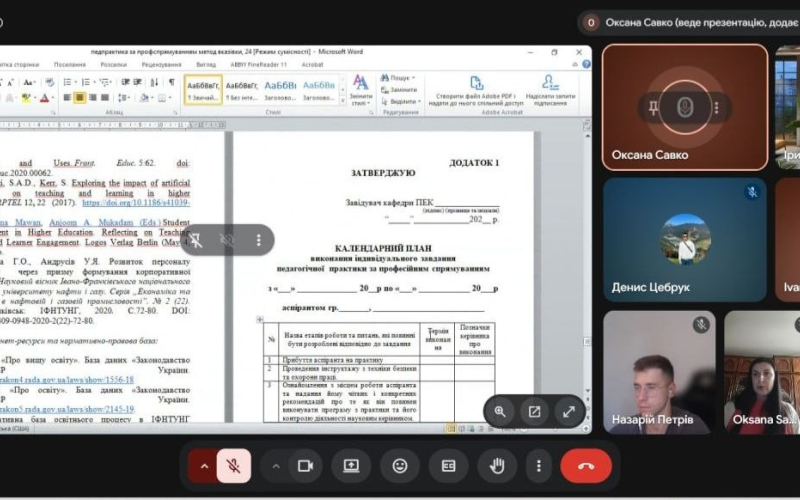Raise your hand in the meeting

[x=497, y=466]
